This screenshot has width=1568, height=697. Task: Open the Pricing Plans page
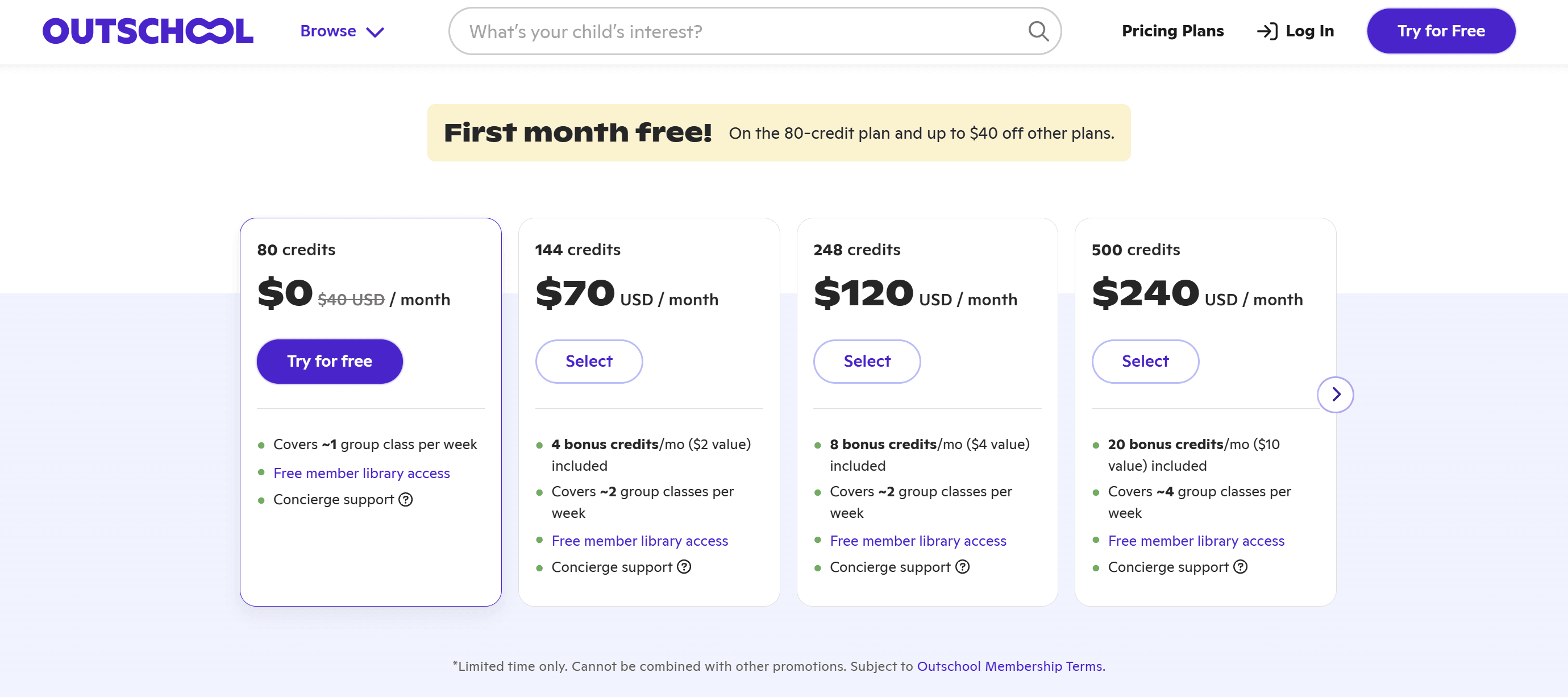[x=1172, y=31]
